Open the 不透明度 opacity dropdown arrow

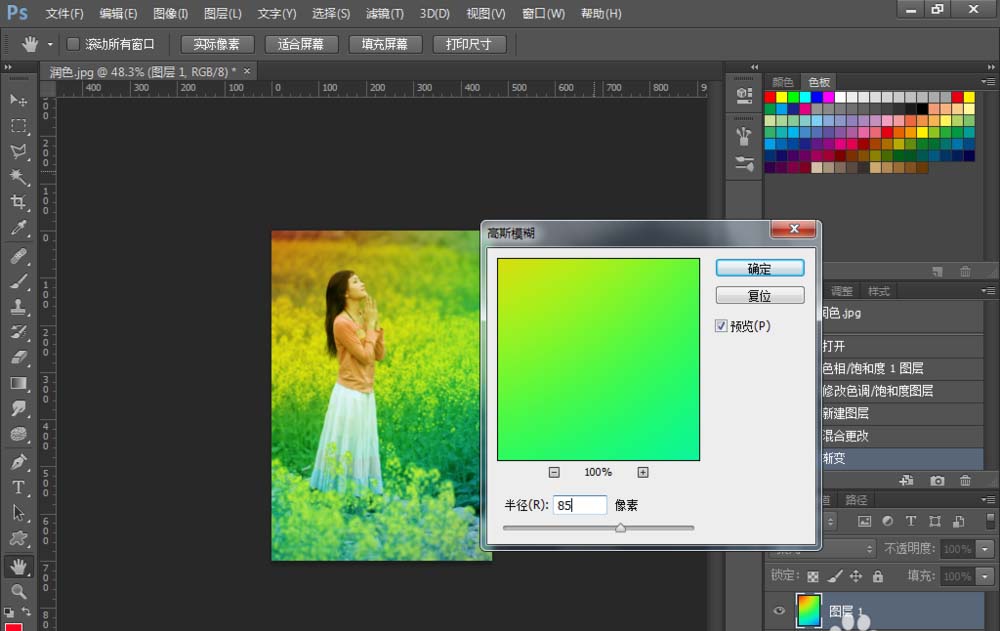[985, 549]
